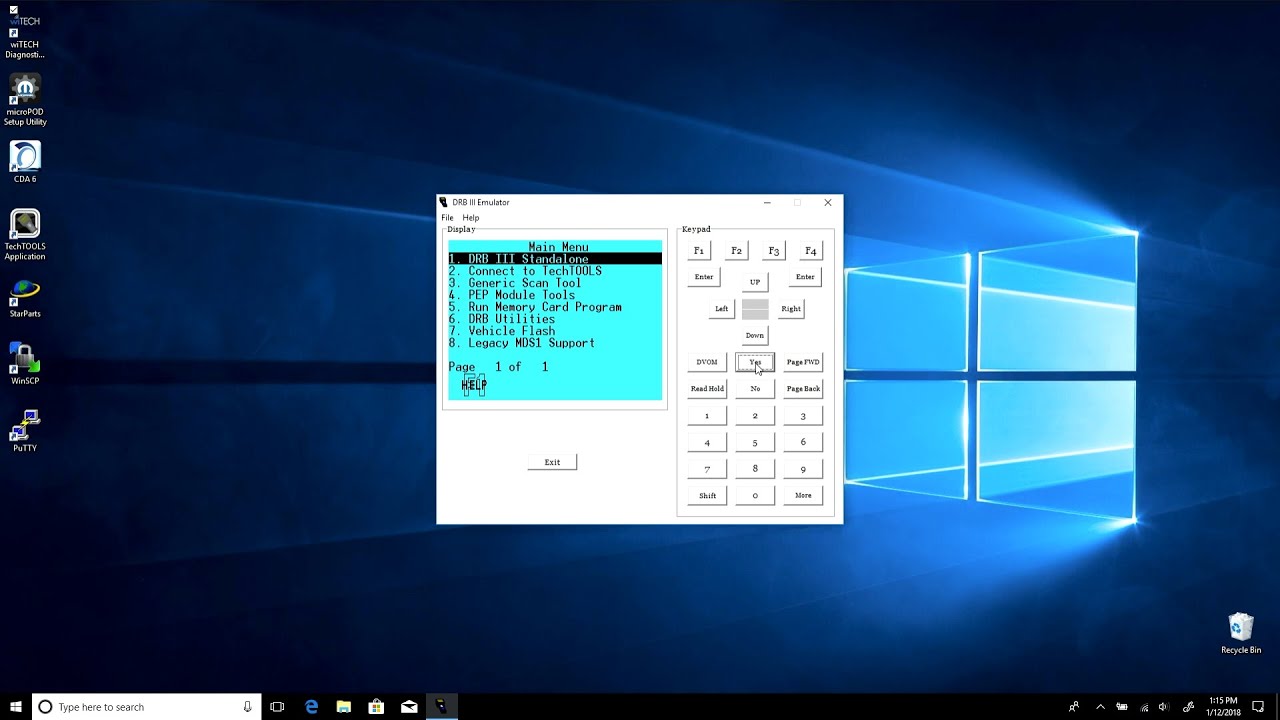1280x720 pixels.
Task: Click the Read Hold button
Action: coord(707,389)
